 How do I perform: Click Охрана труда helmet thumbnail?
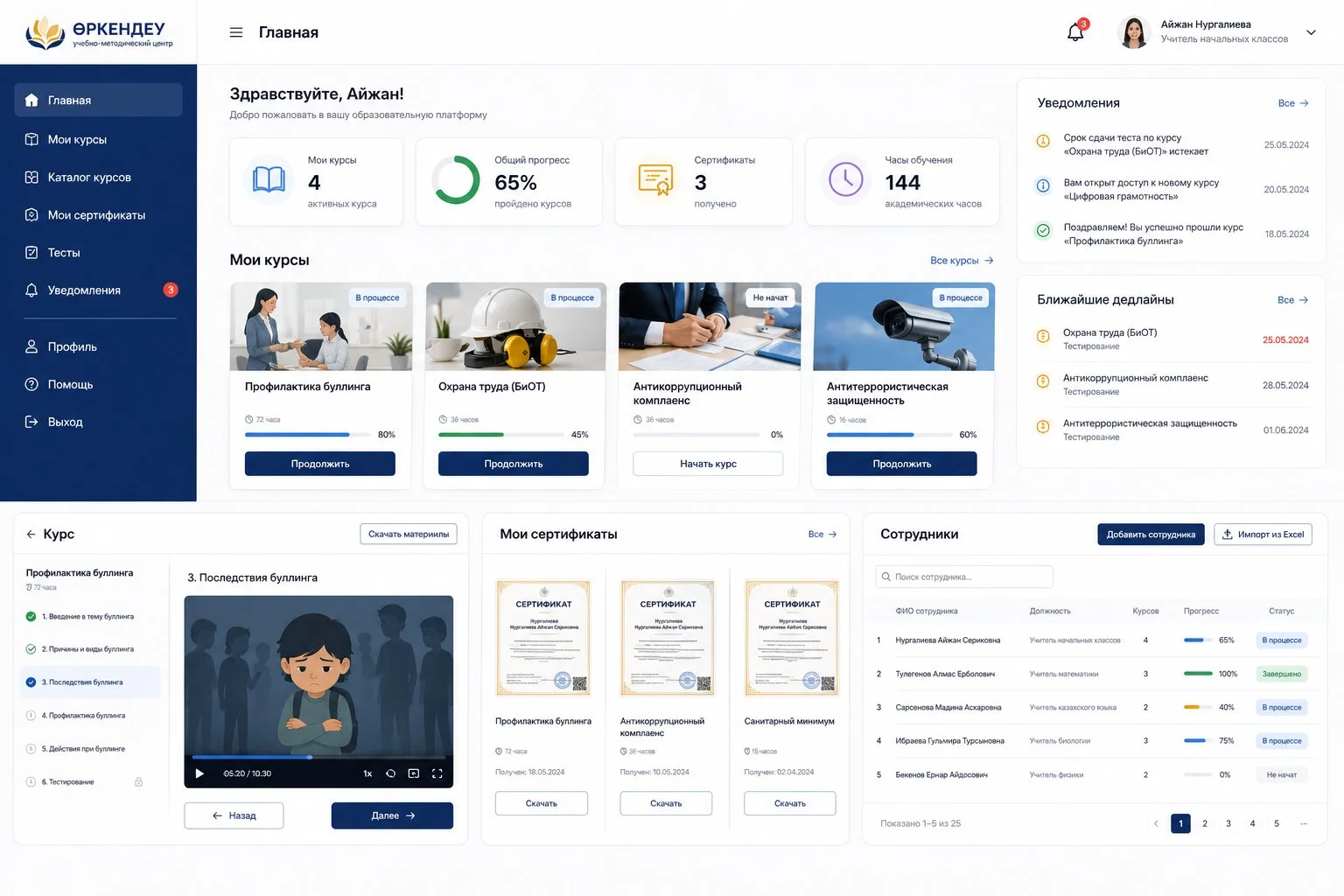coord(515,326)
